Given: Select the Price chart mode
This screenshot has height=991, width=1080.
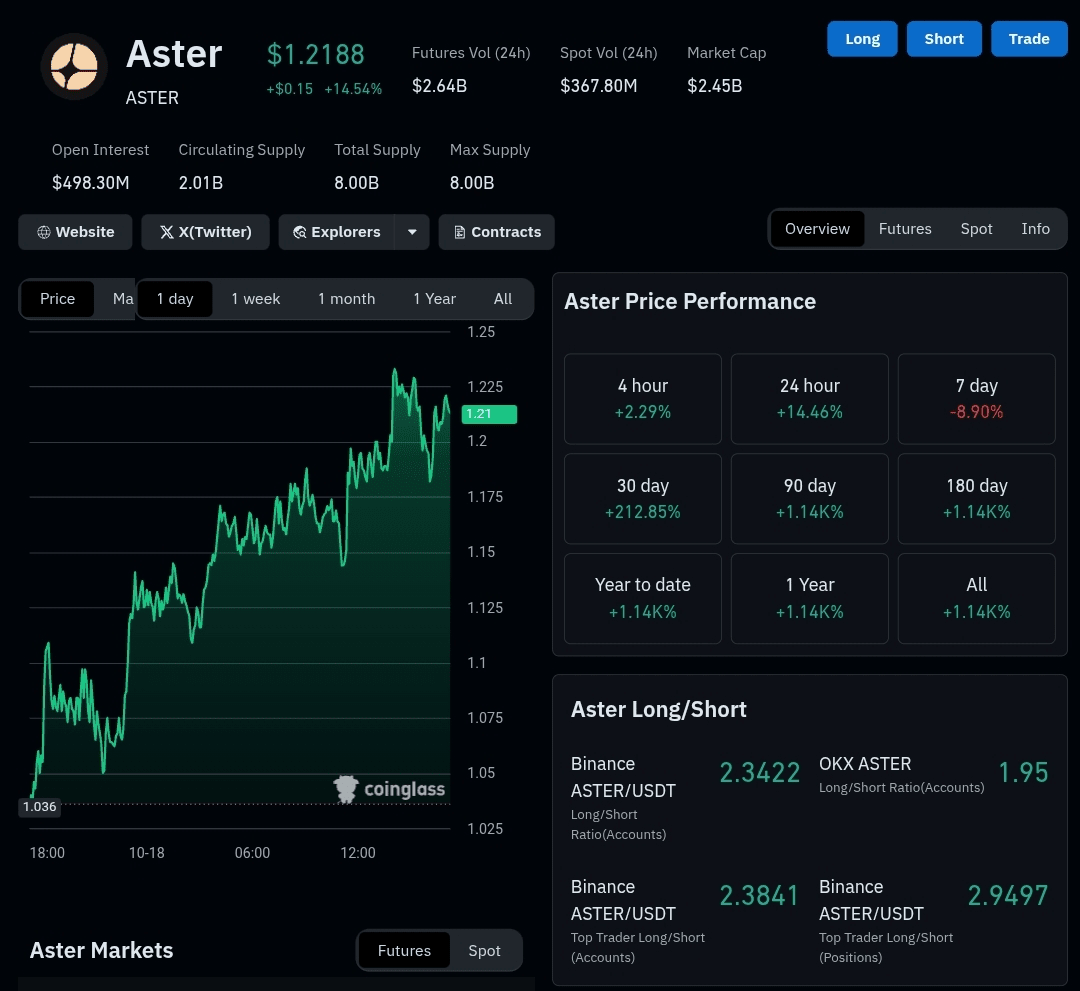Looking at the screenshot, I should (x=57, y=299).
